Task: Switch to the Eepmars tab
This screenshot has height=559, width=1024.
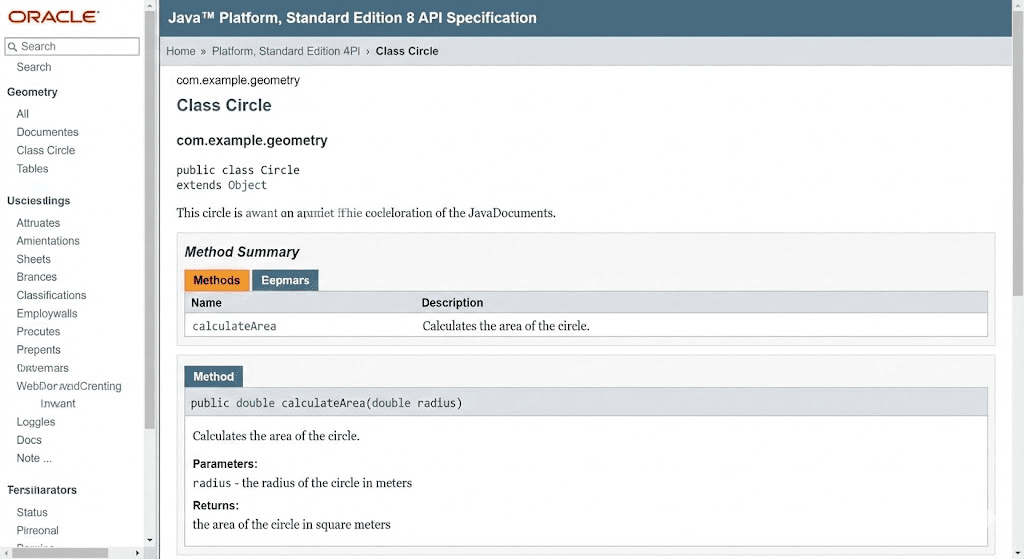Action: (285, 280)
